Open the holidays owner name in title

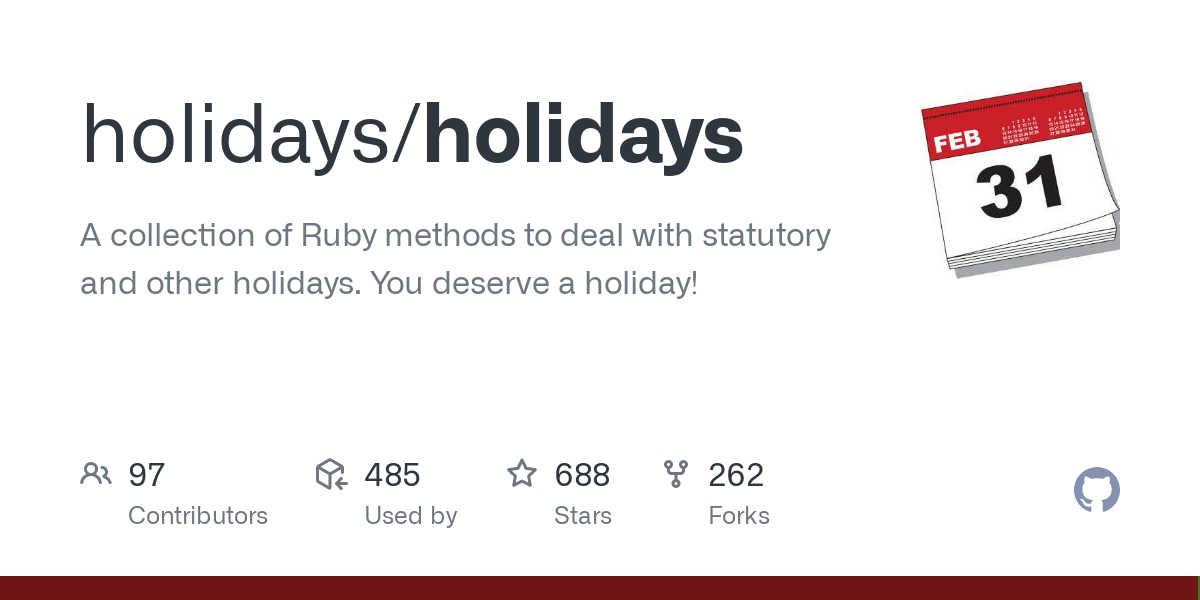pos(239,136)
